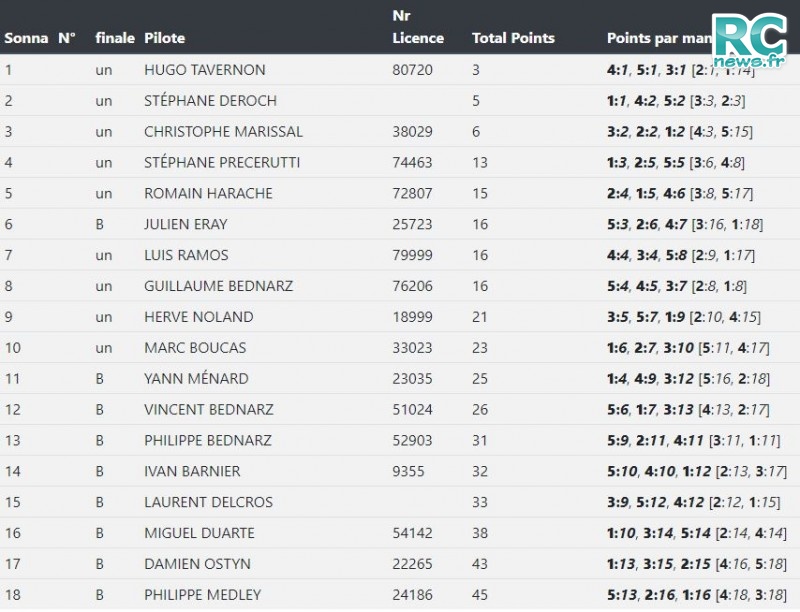Select pilot HUGO TAVERNON
Image resolution: width=800 pixels, height=612 pixels.
pyautogui.click(x=205, y=70)
